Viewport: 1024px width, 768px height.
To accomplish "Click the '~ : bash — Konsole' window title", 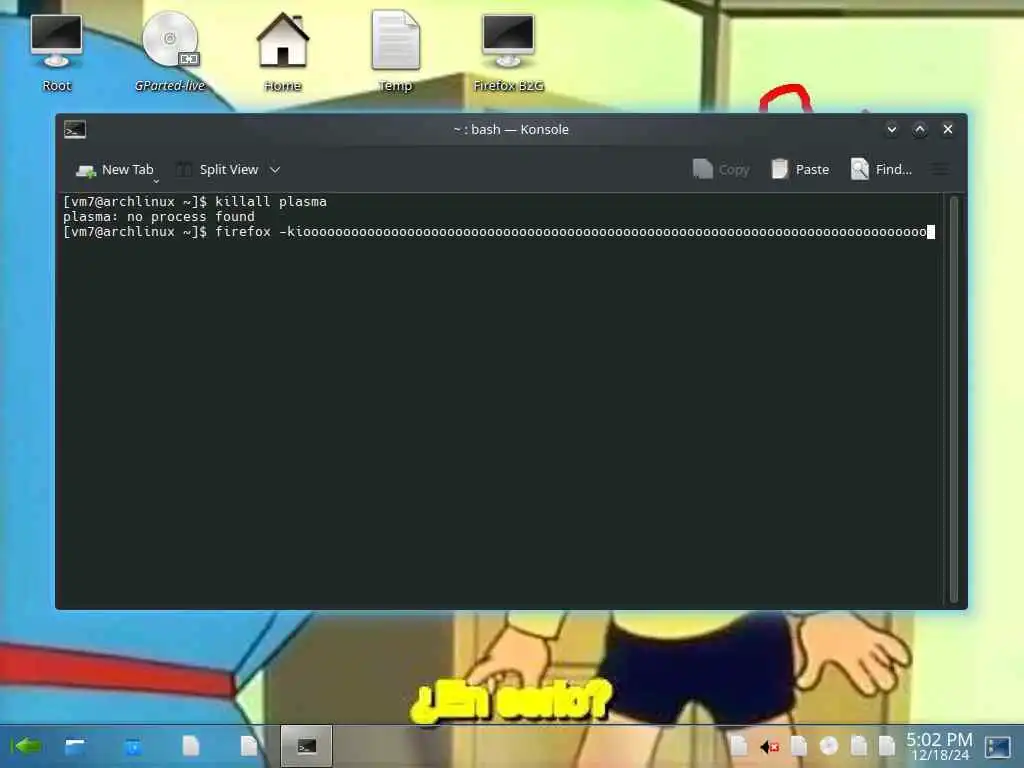I will pyautogui.click(x=511, y=129).
